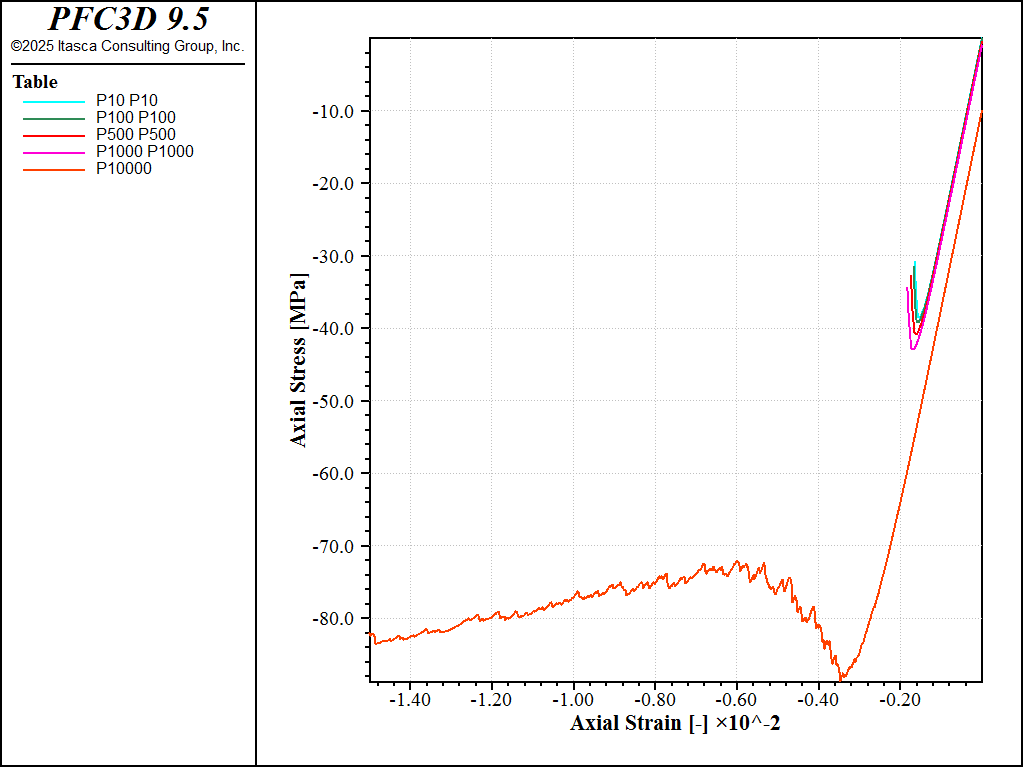Click the -40.0 y-axis tick label

pos(333,328)
